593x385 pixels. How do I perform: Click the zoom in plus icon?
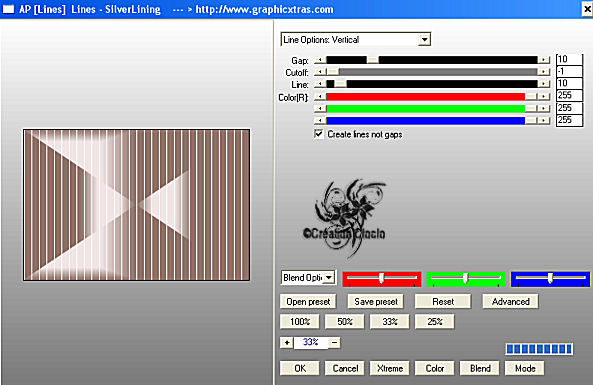tap(287, 343)
